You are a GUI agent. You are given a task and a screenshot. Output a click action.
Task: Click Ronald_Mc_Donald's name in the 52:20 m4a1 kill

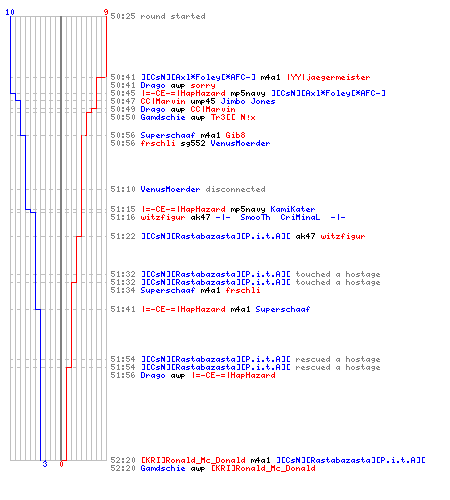click(193, 460)
